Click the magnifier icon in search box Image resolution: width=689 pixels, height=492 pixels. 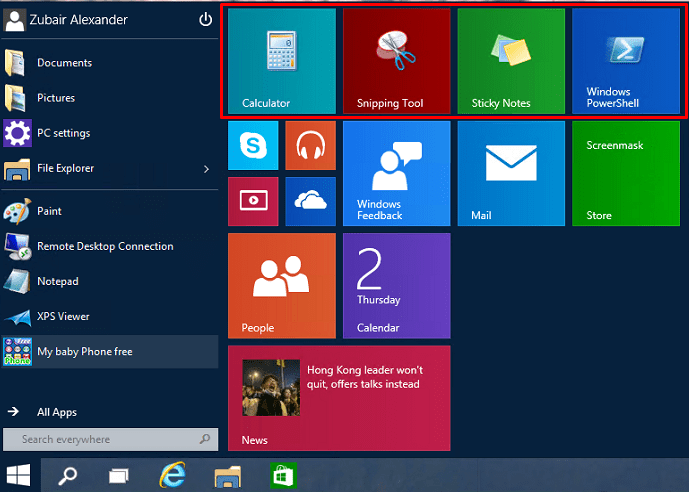(205, 439)
